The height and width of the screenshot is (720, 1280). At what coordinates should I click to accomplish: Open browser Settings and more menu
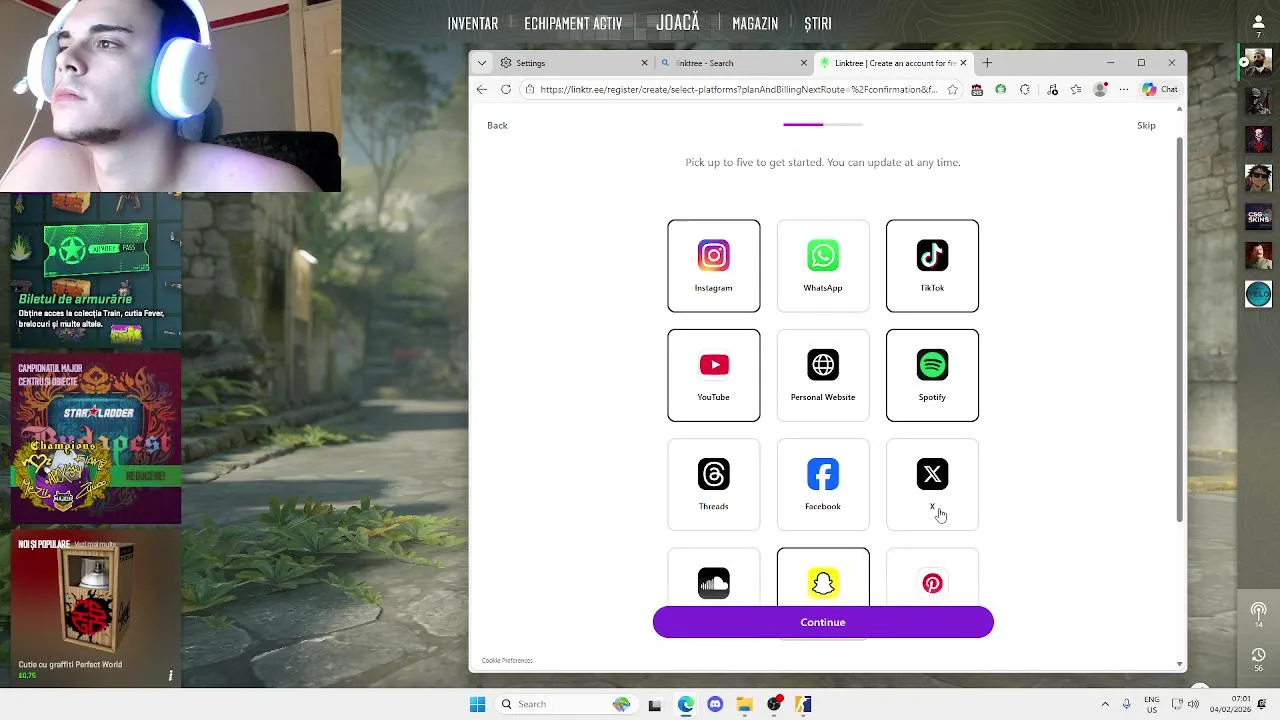[1124, 89]
